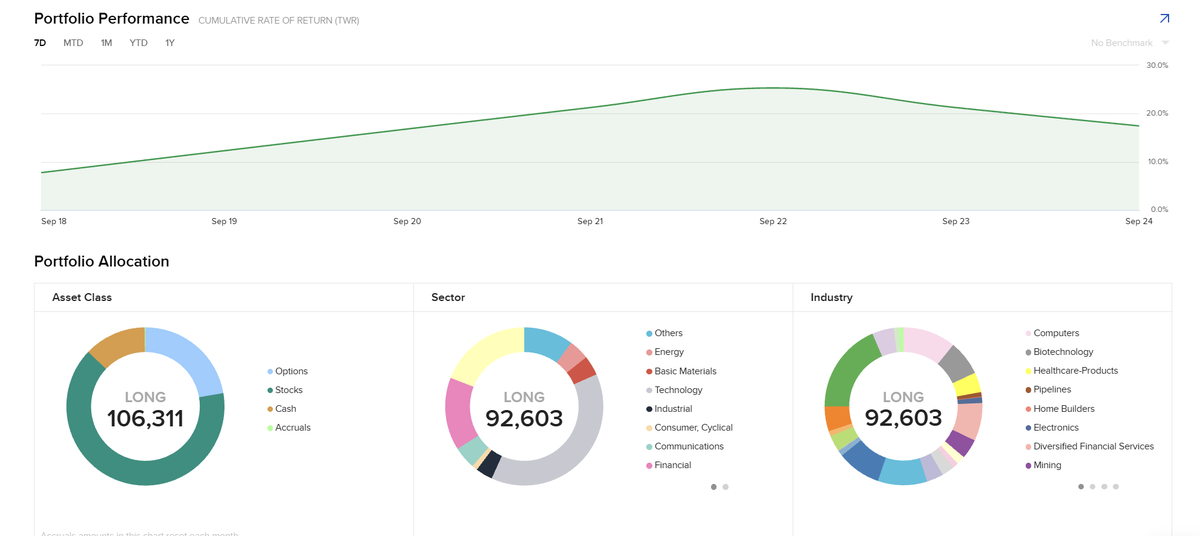Go to third page of Industry legend
This screenshot has width=1200, height=536.
click(1104, 487)
